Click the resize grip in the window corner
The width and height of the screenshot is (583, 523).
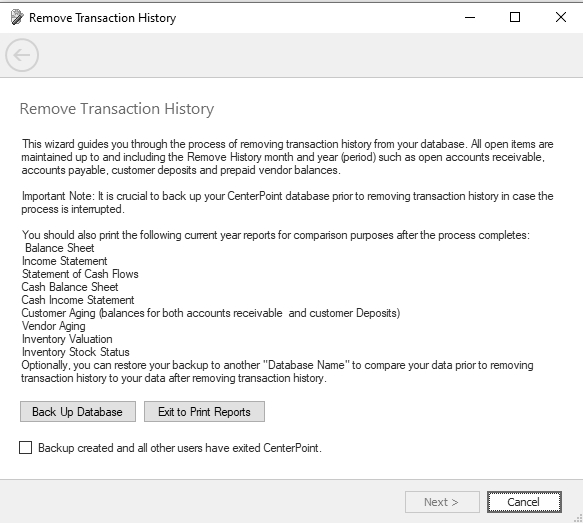click(x=578, y=518)
